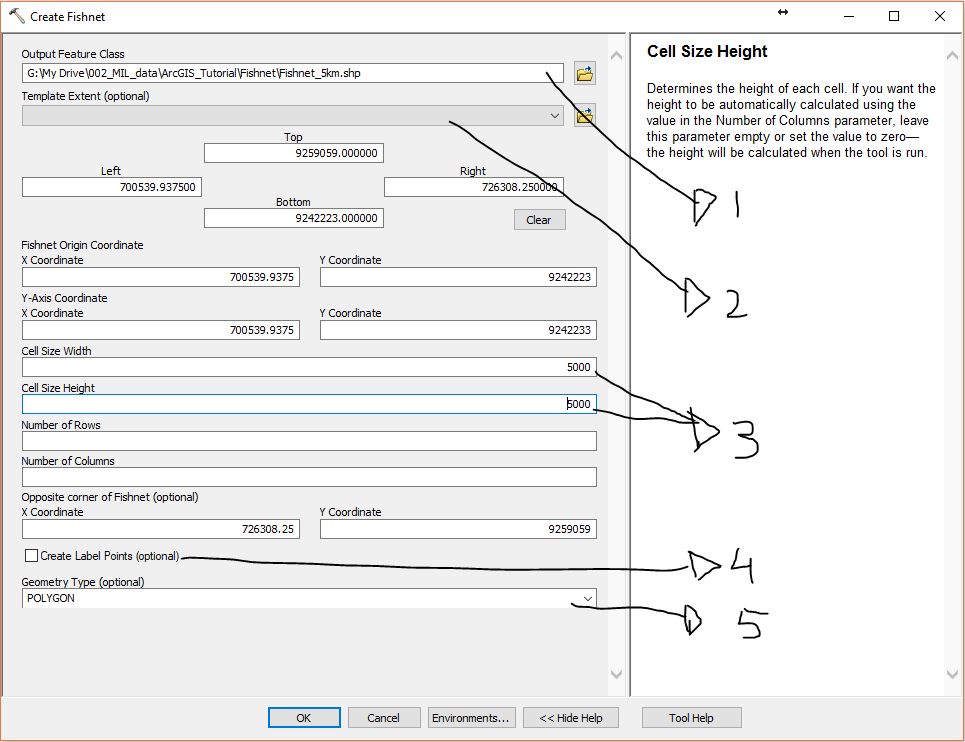This screenshot has width=965, height=742.
Task: Select the Top extent value field
Action: coord(294,151)
